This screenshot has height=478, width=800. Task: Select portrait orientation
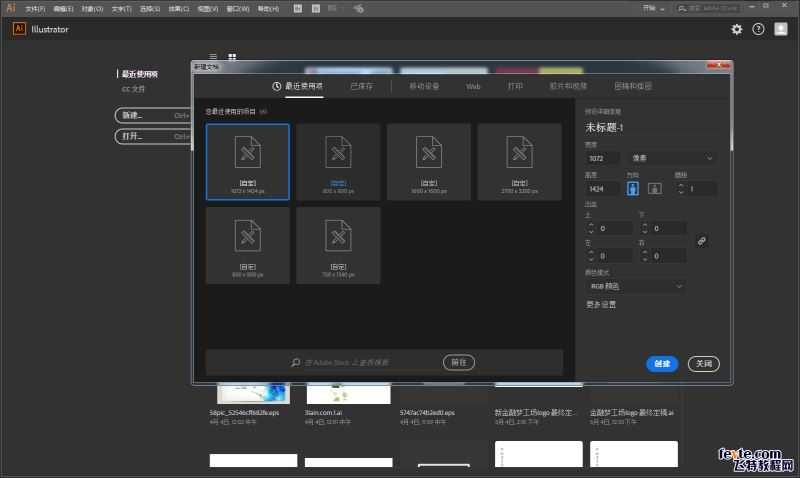tap(633, 188)
